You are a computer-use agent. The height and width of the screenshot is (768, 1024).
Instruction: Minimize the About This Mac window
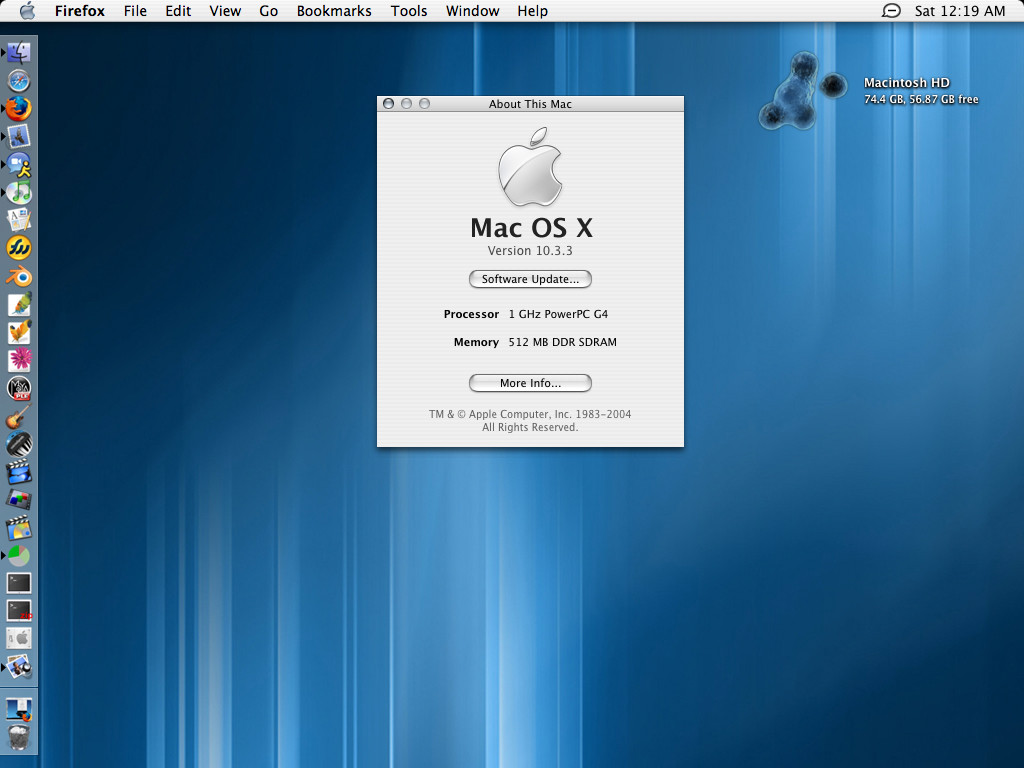tap(406, 104)
